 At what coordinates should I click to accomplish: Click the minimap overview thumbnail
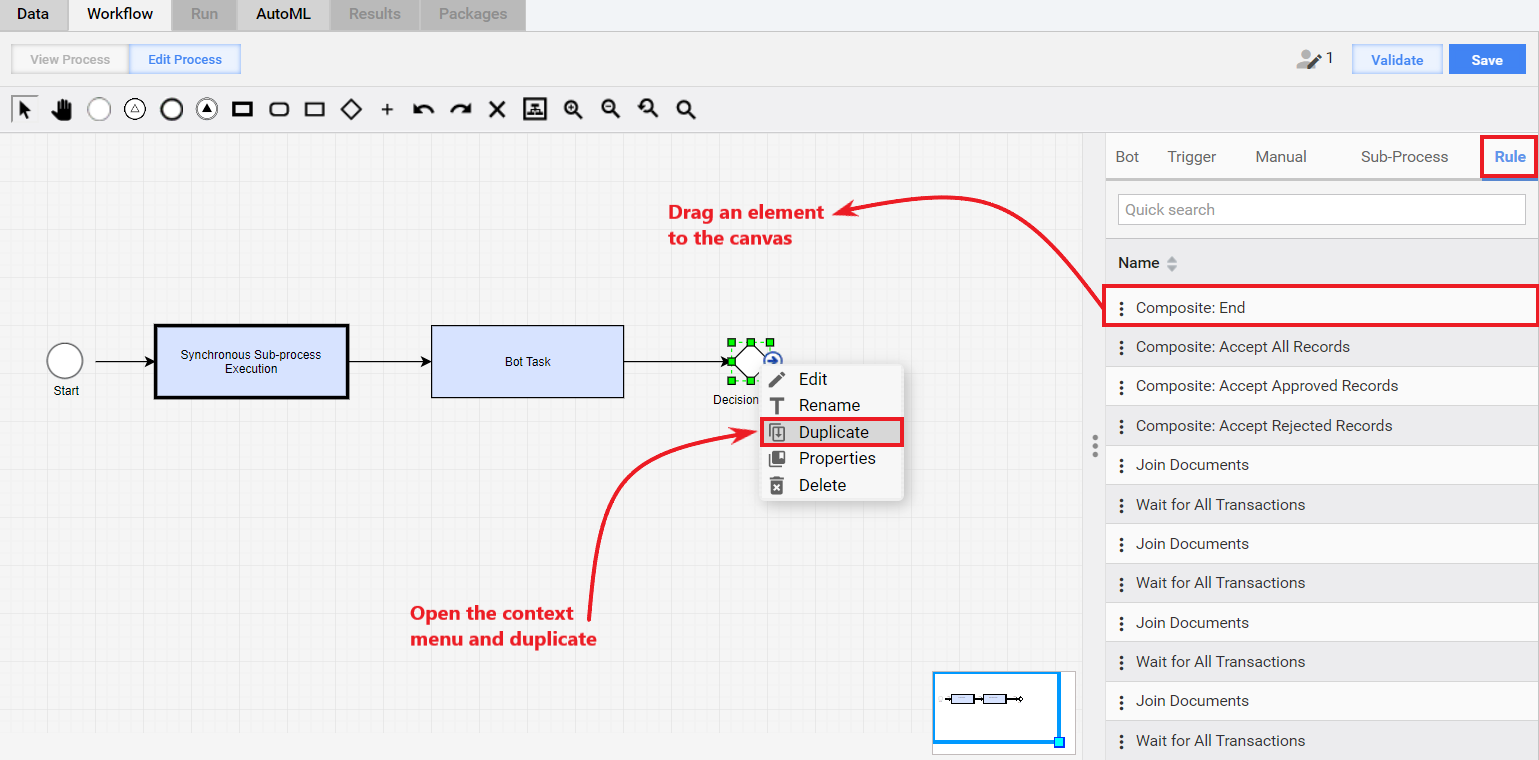pyautogui.click(x=1003, y=712)
